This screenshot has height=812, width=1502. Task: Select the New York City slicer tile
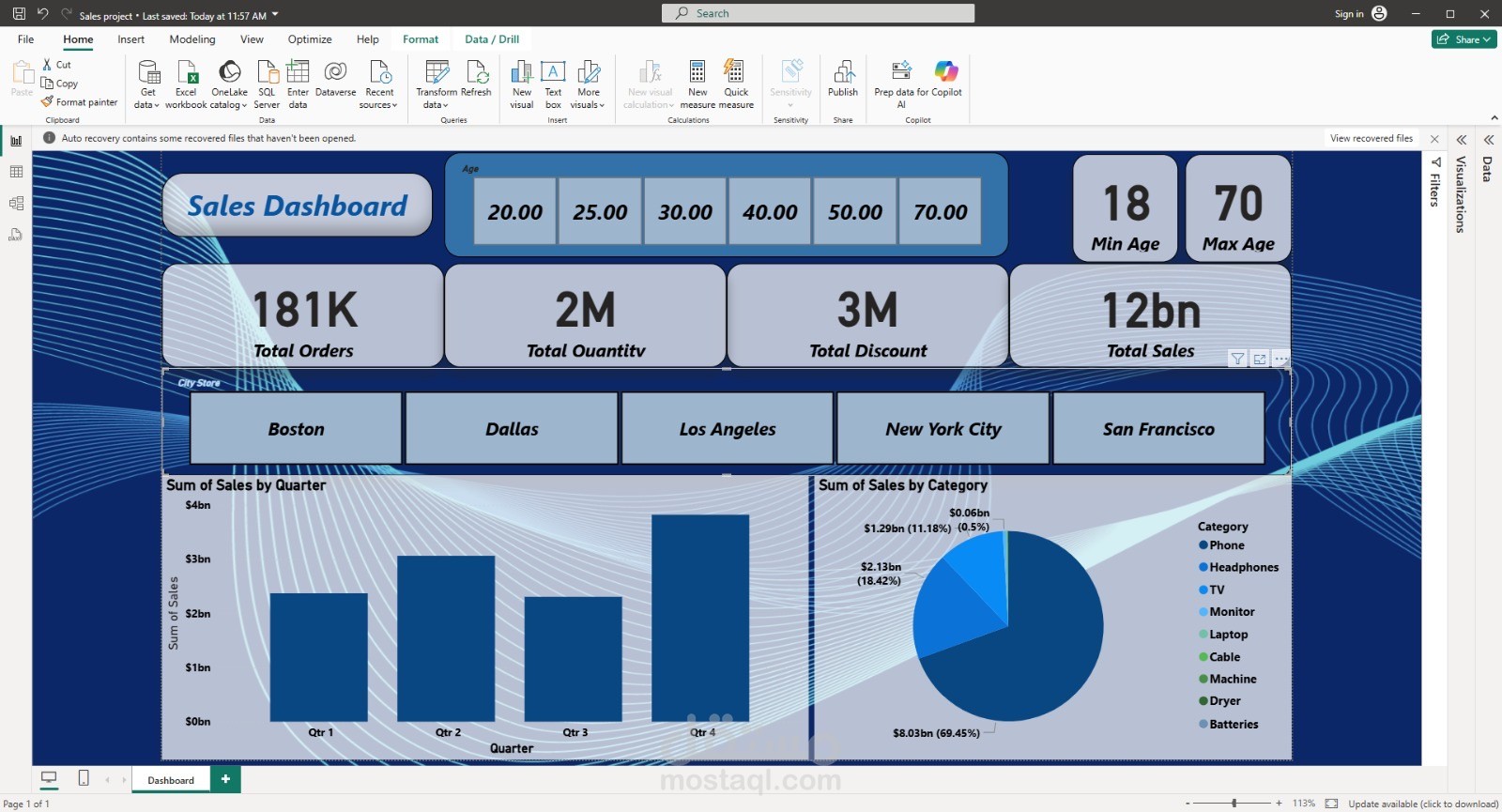pos(943,429)
